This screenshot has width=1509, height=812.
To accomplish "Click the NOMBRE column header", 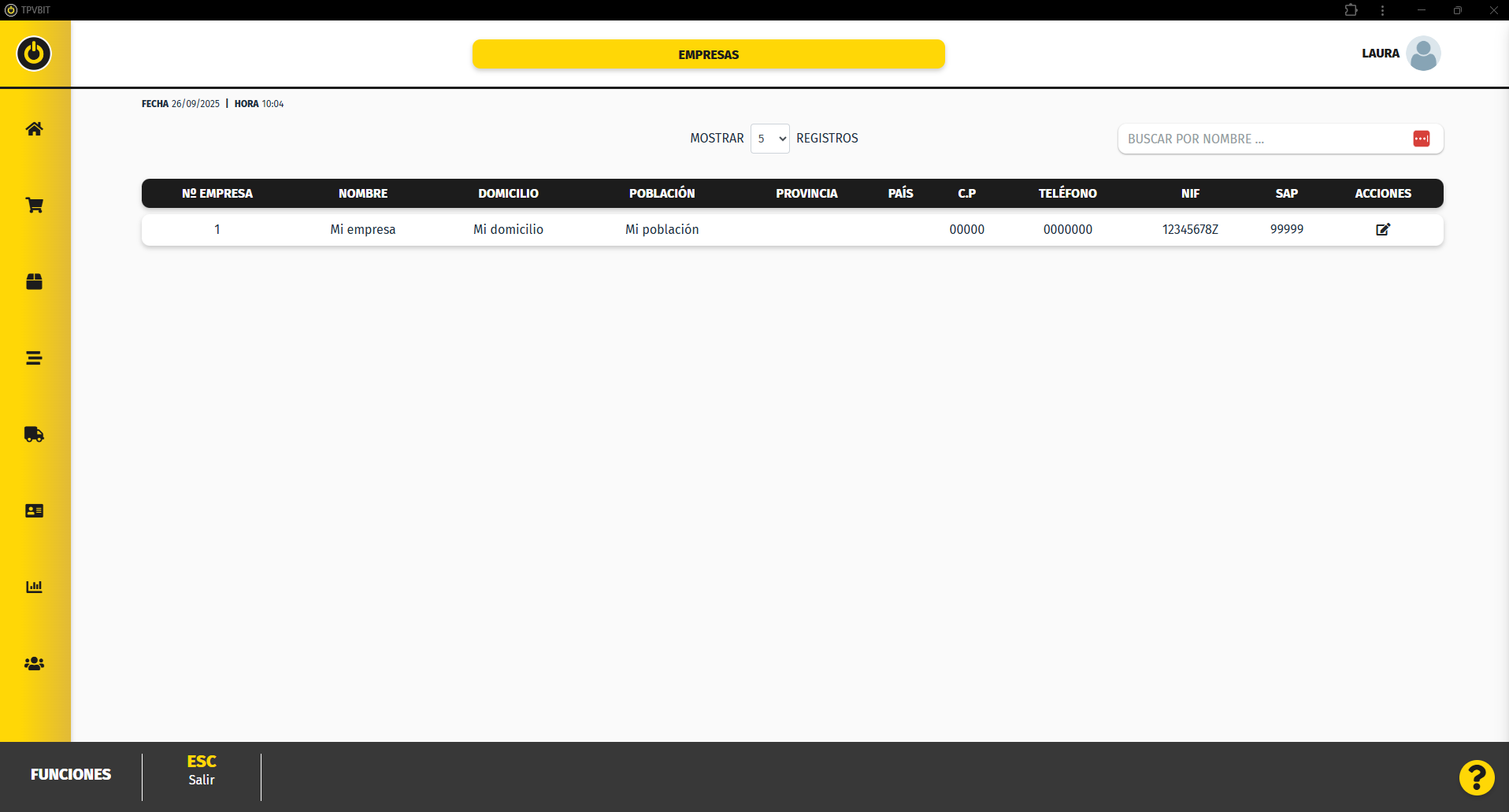I will click(x=363, y=194).
